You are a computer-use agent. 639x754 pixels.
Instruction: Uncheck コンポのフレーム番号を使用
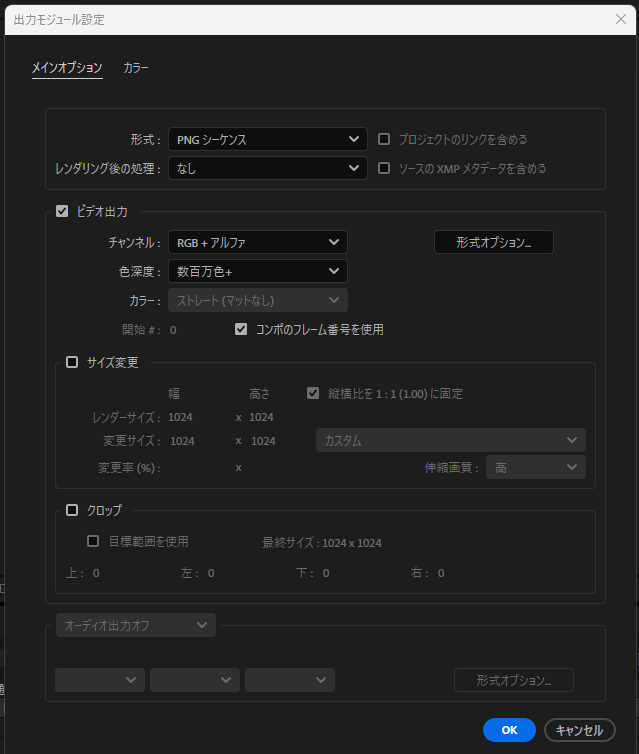241,329
